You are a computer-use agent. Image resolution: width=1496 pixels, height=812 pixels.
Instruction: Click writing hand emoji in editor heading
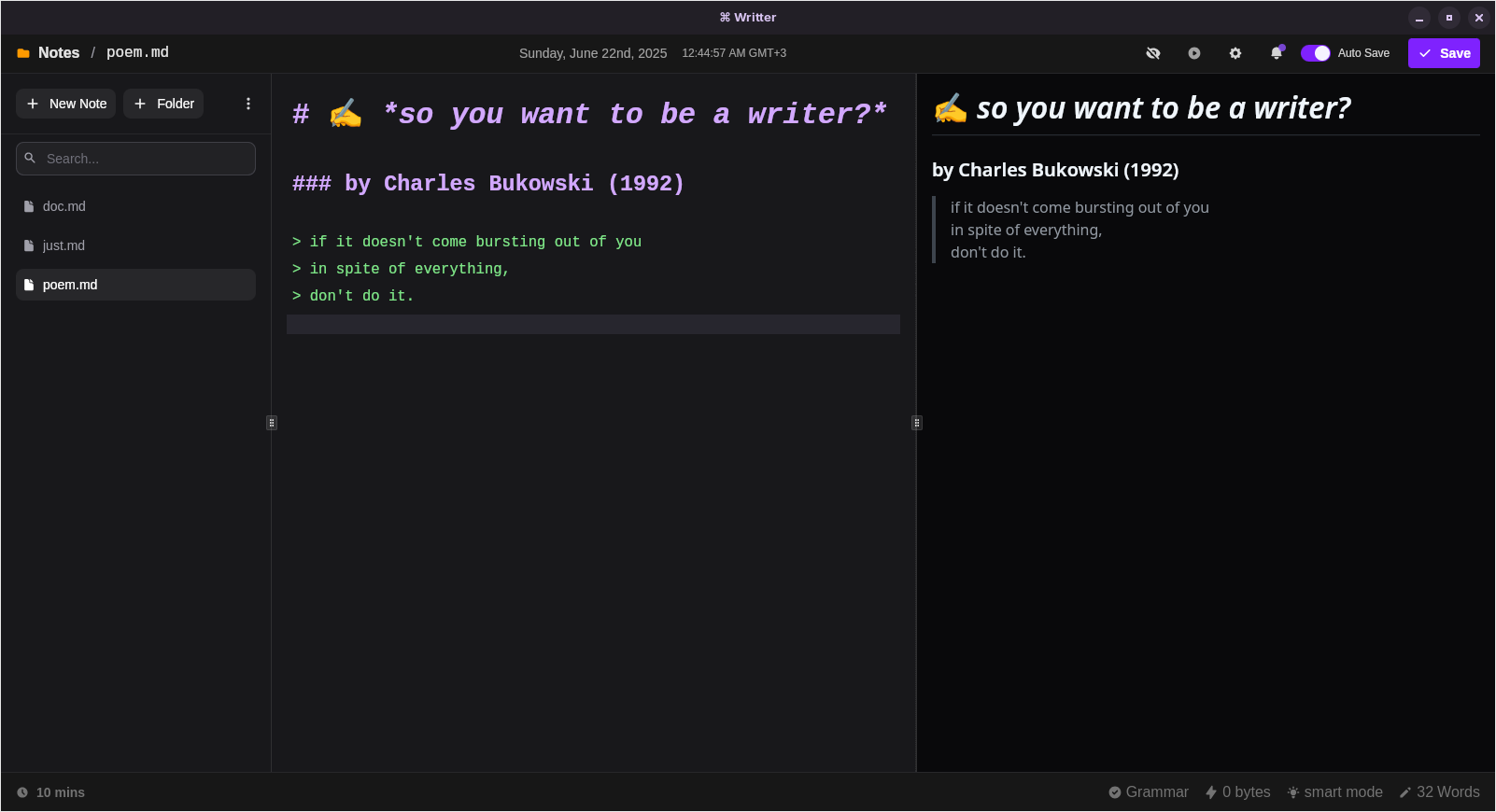point(346,114)
